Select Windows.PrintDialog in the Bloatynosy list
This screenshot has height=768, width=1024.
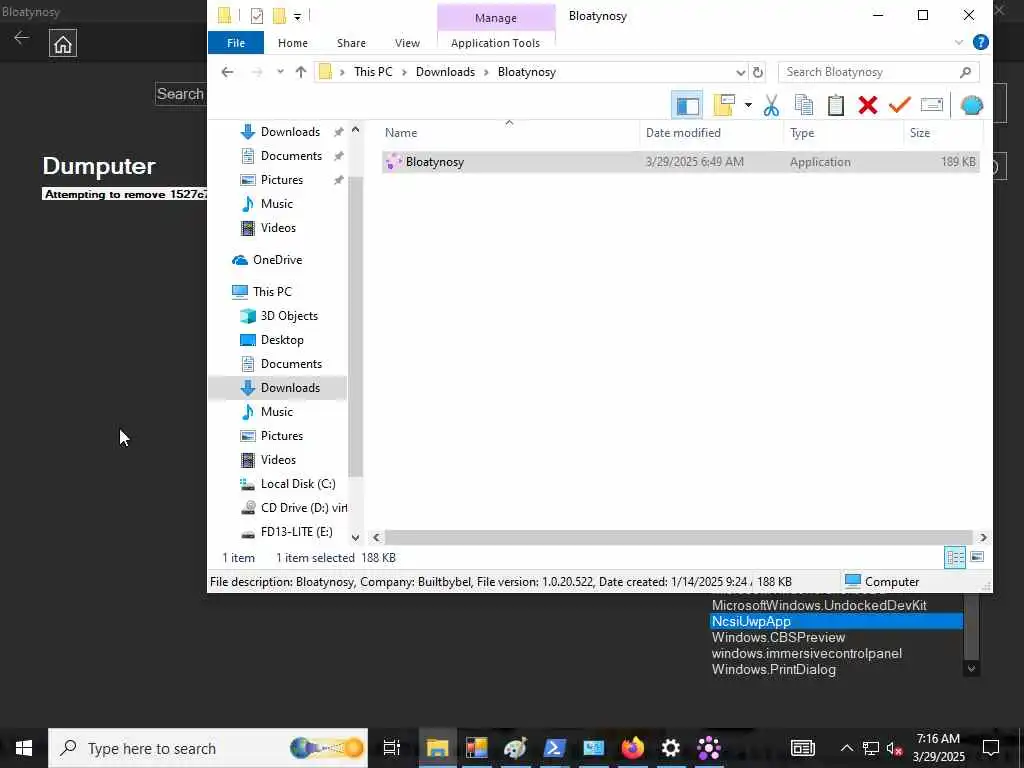tap(774, 670)
